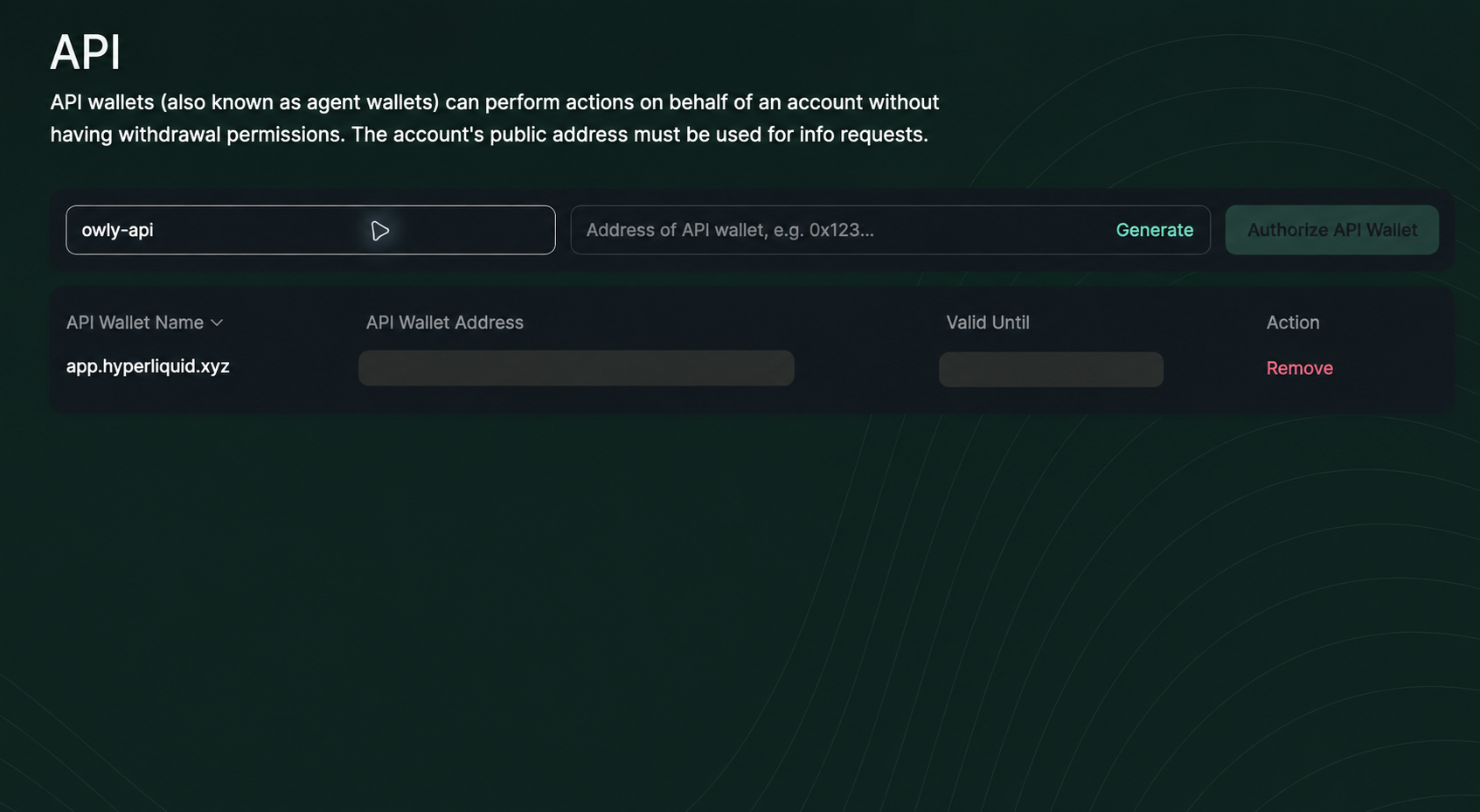
Task: Click the API Wallet Address column header
Action: pos(444,323)
